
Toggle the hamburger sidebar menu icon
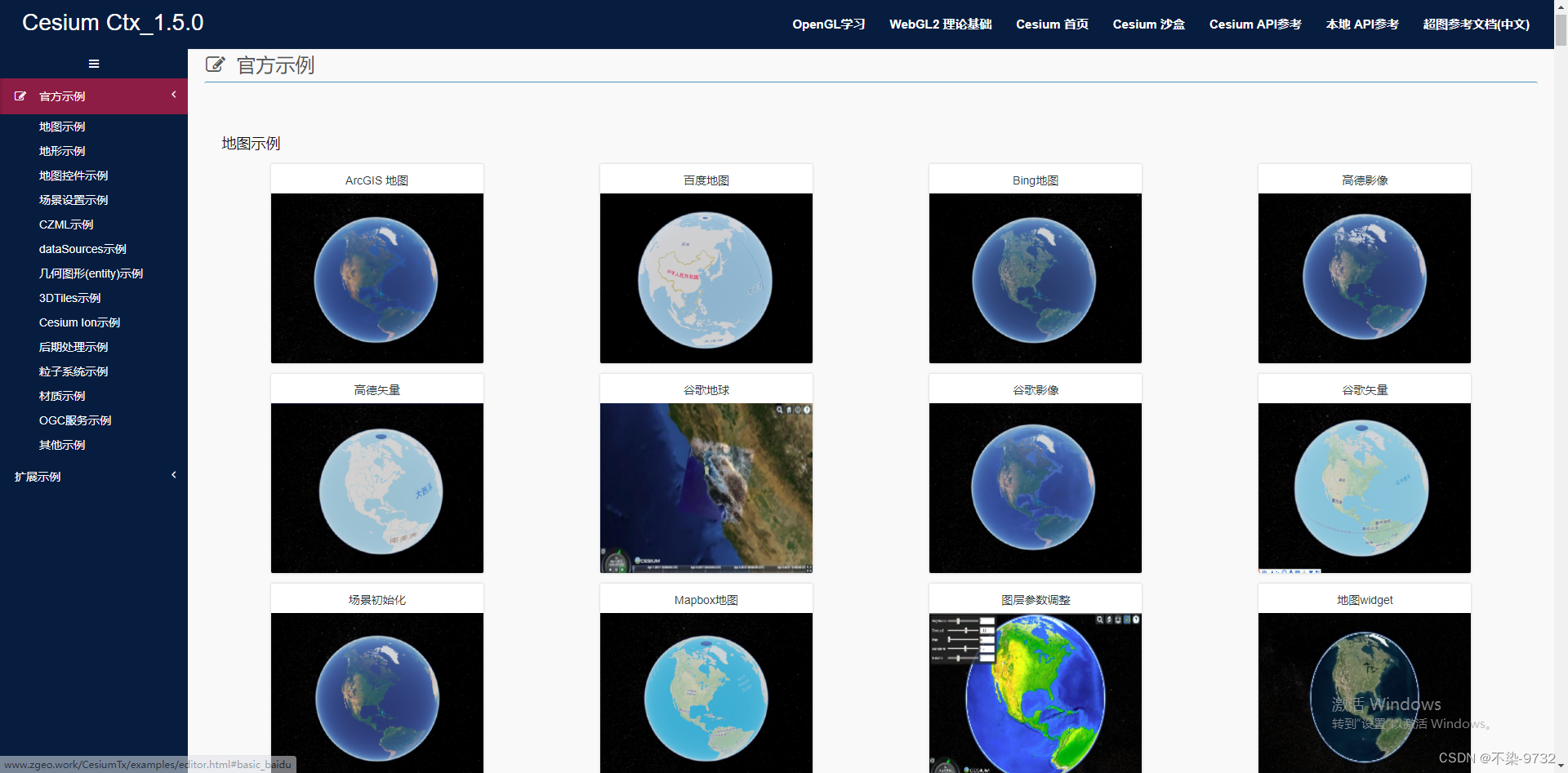(94, 64)
